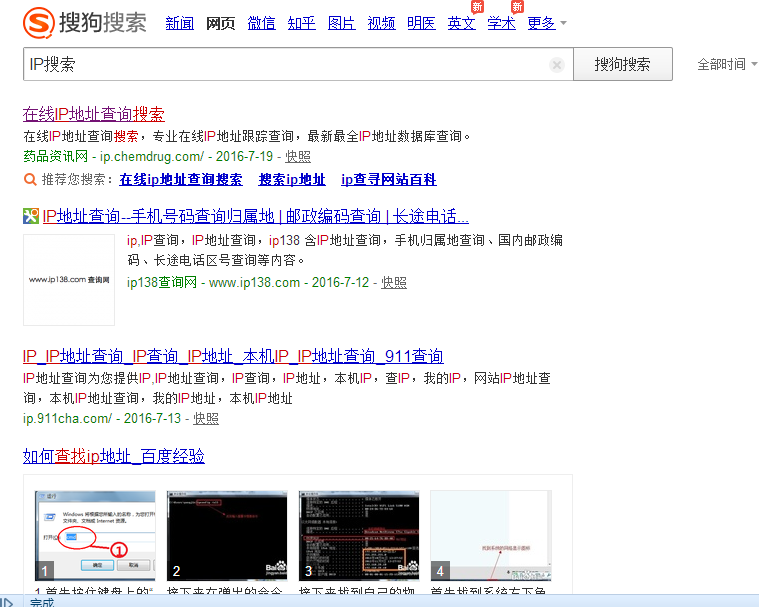Viewport: 759px width, 607px height.
Task: Open the 新闻 tab
Action: [180, 23]
